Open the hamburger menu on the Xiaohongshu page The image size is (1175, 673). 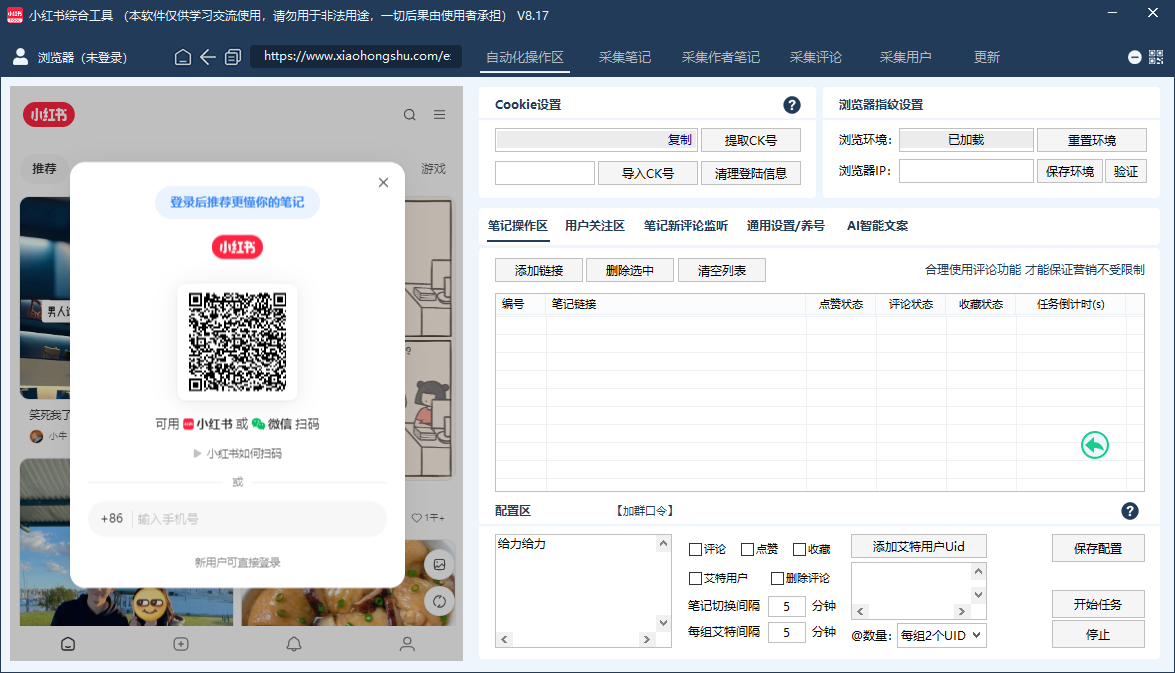pyautogui.click(x=439, y=114)
